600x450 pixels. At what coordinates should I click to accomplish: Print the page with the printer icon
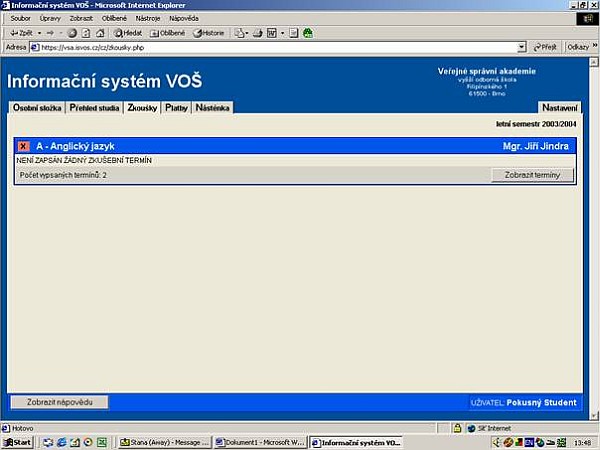[258, 33]
